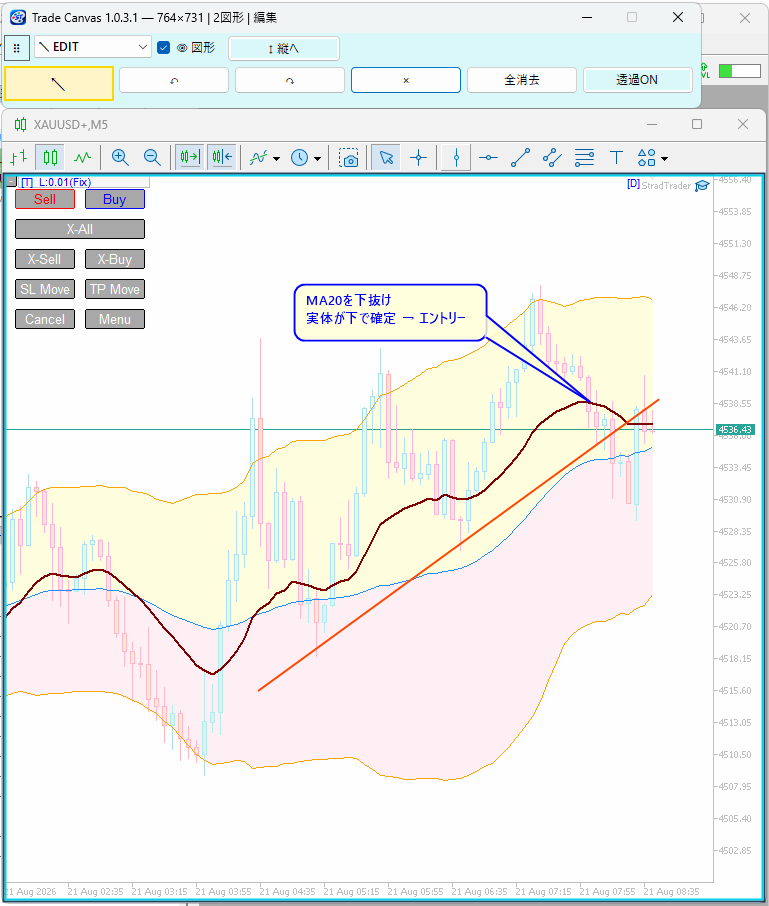Select the equidistant channel tool
The width and height of the screenshot is (769, 906).
[552, 157]
